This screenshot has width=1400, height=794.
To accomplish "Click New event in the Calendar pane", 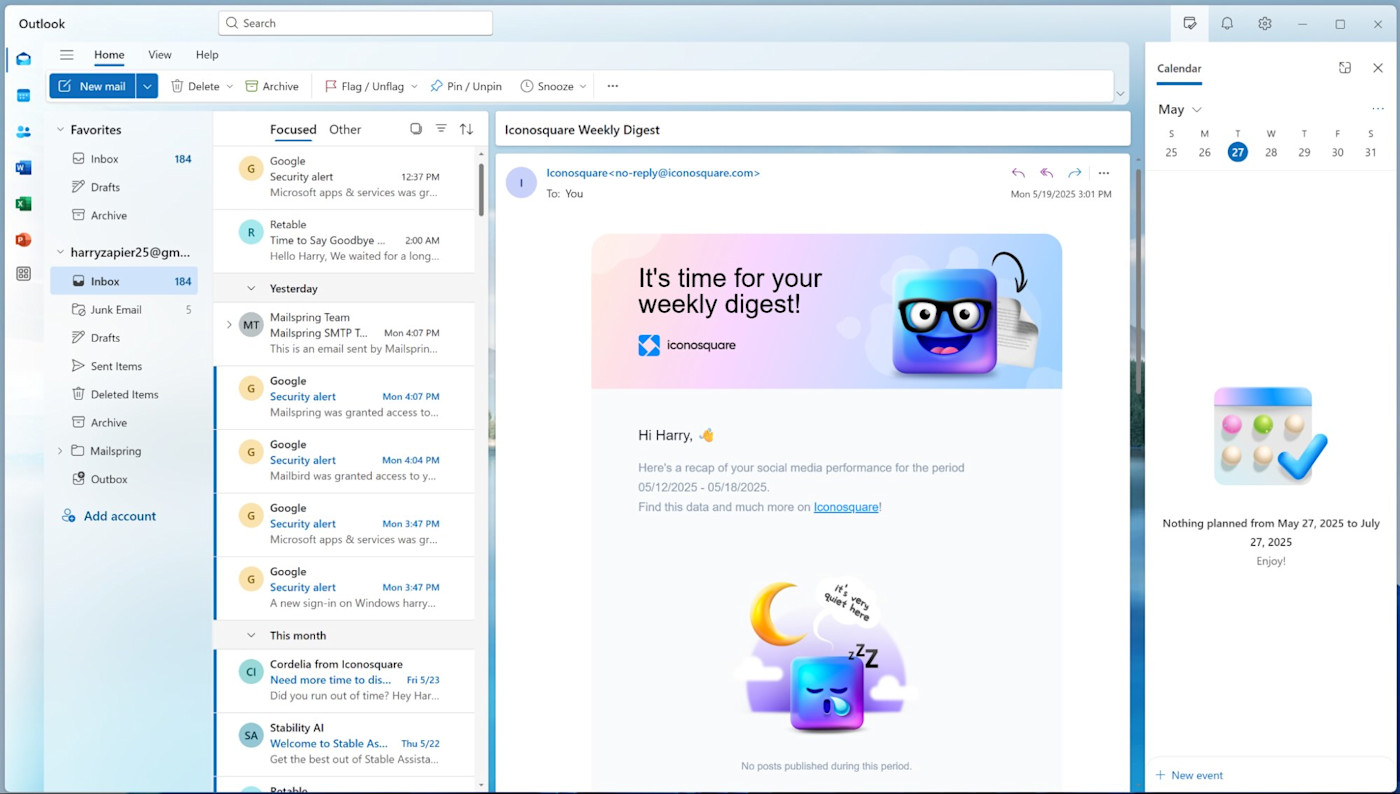I will 1189,775.
